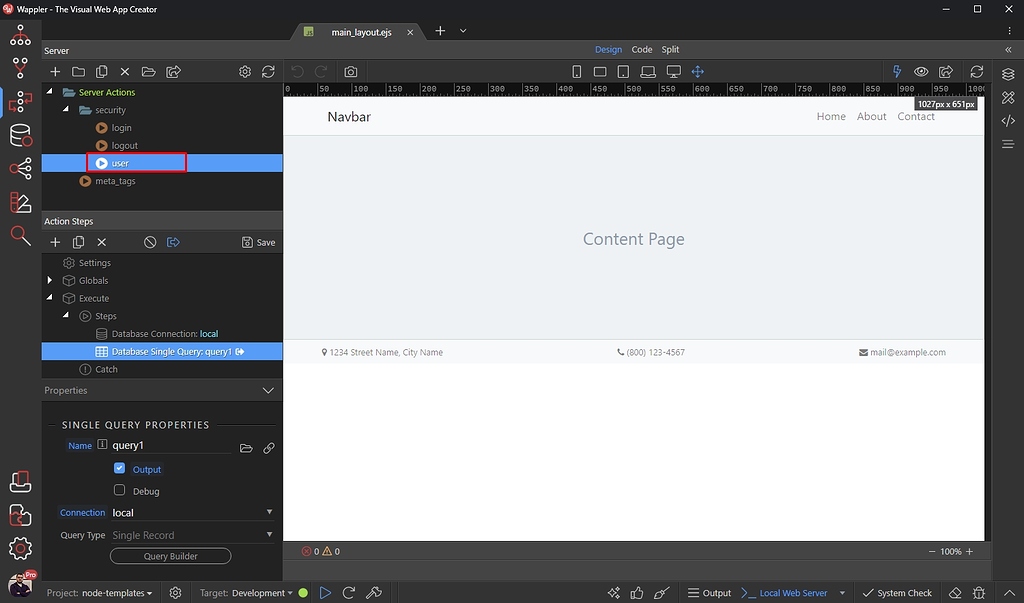Click the Query Builder button

170,555
